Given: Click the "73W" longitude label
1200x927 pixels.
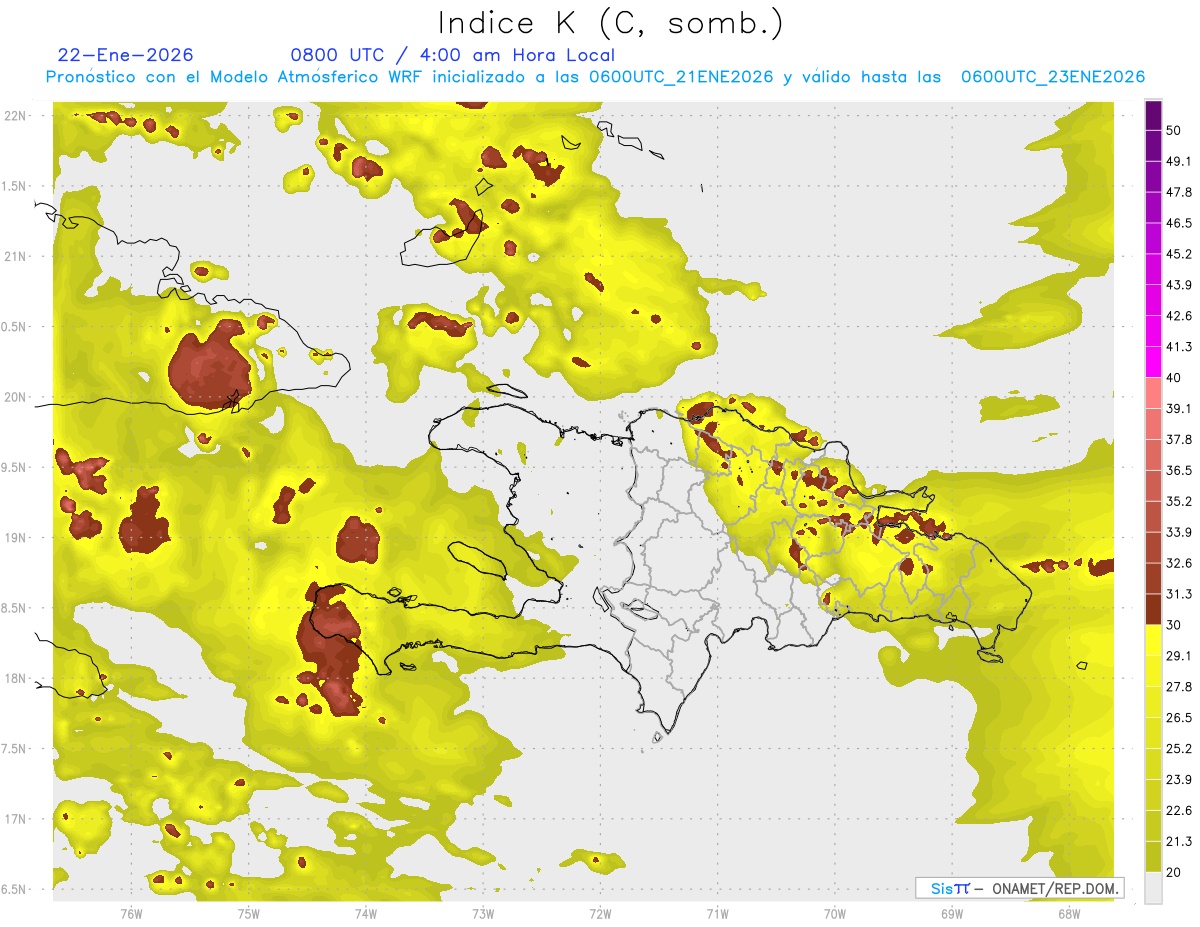Looking at the screenshot, I should click(x=483, y=913).
